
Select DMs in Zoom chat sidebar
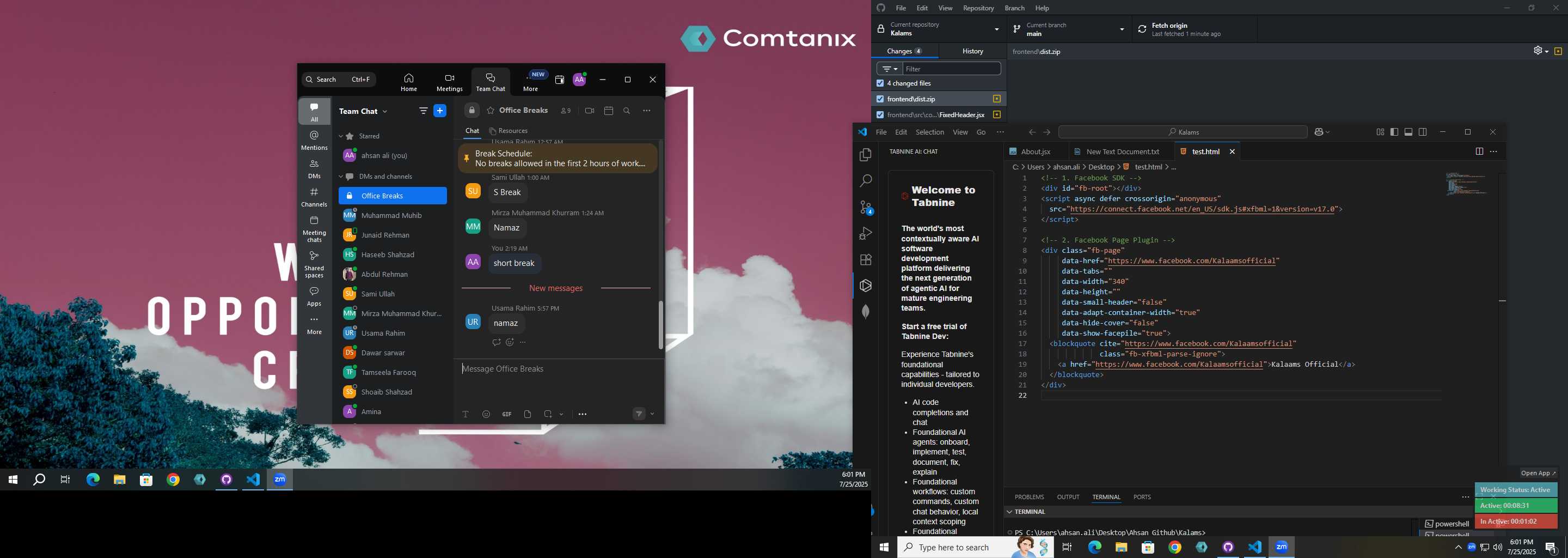[x=314, y=169]
